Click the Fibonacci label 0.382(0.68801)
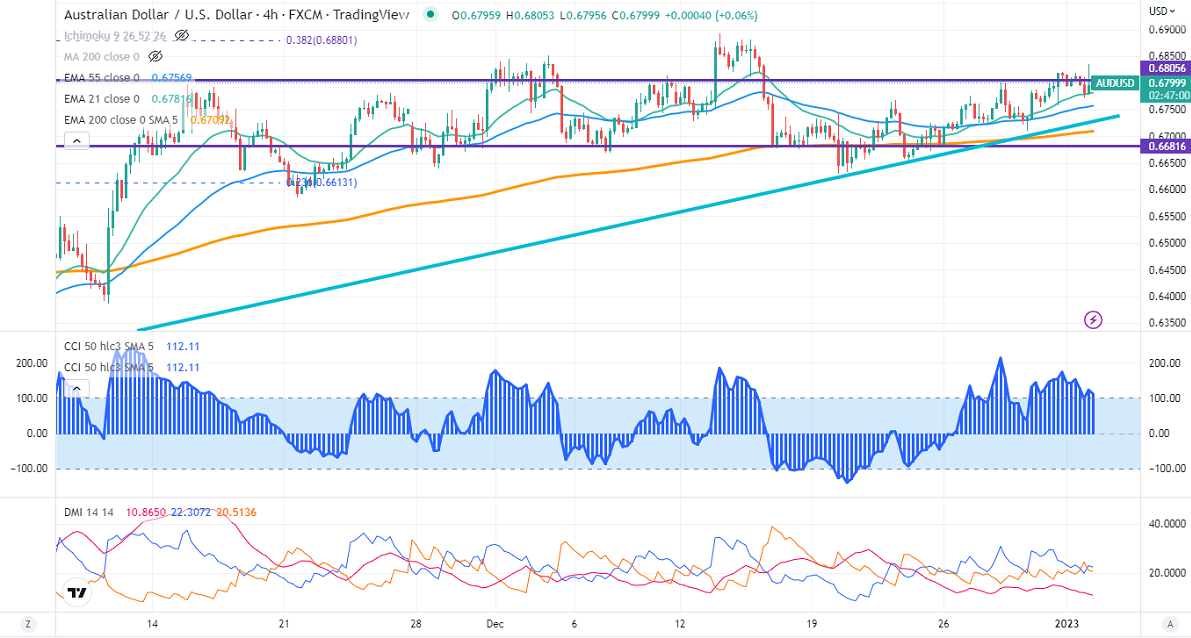The width and height of the screenshot is (1191, 638). coord(321,40)
